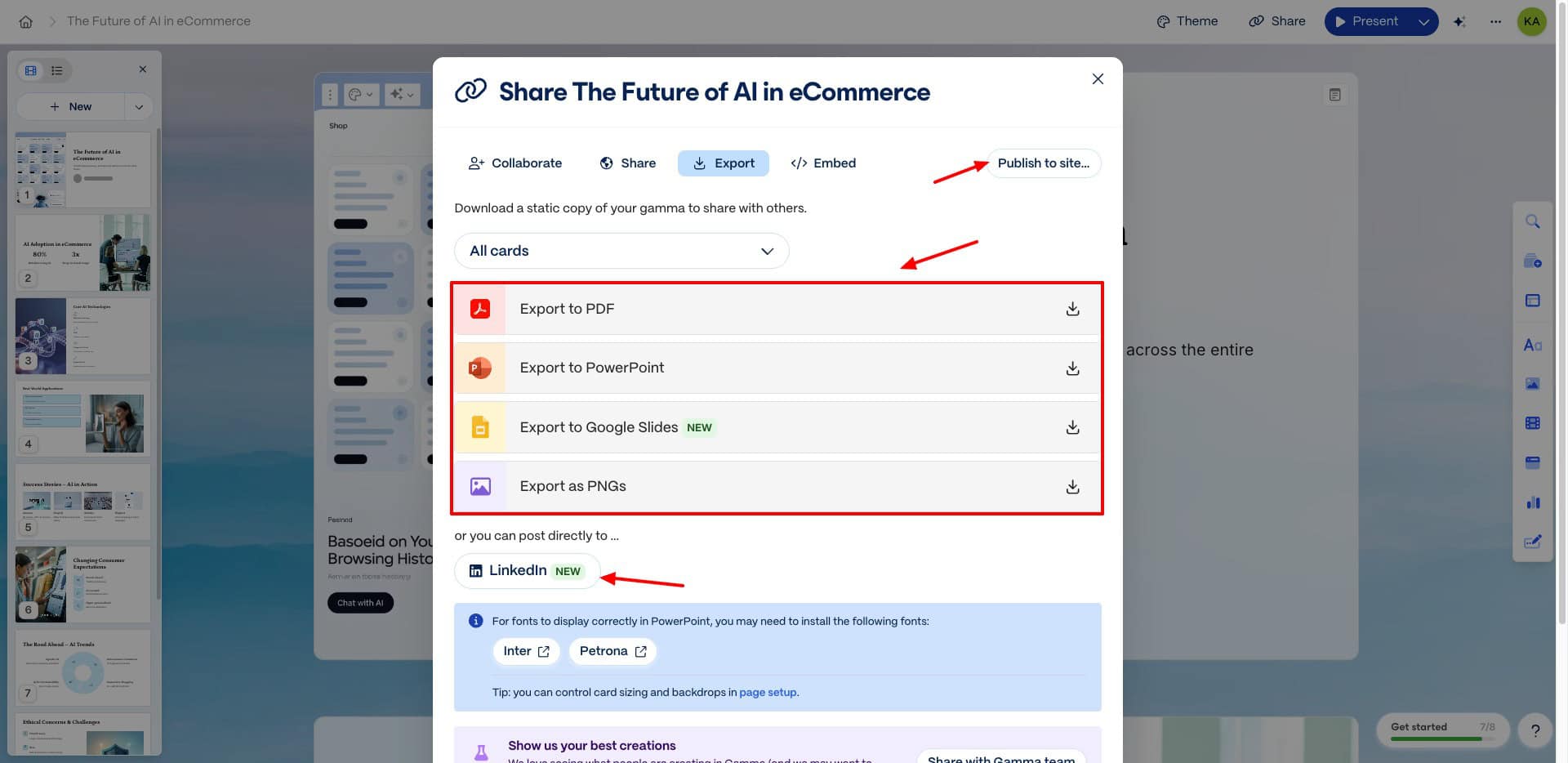The image size is (1568, 763).
Task: Switch to the Collaborate tab
Action: (515, 163)
